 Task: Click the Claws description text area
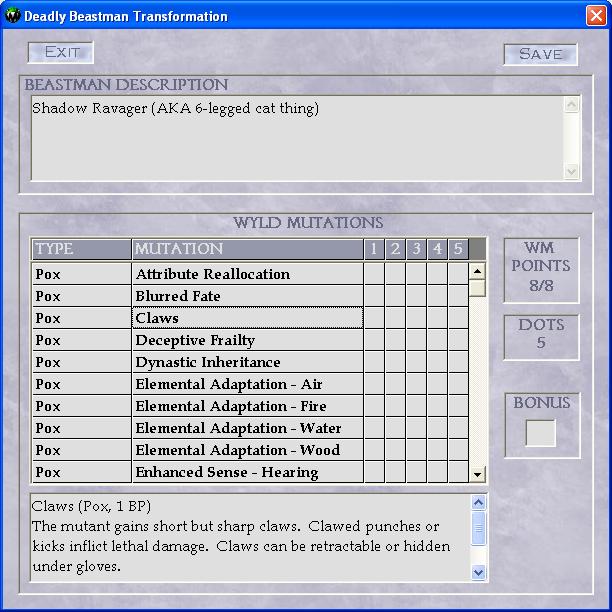pos(251,538)
